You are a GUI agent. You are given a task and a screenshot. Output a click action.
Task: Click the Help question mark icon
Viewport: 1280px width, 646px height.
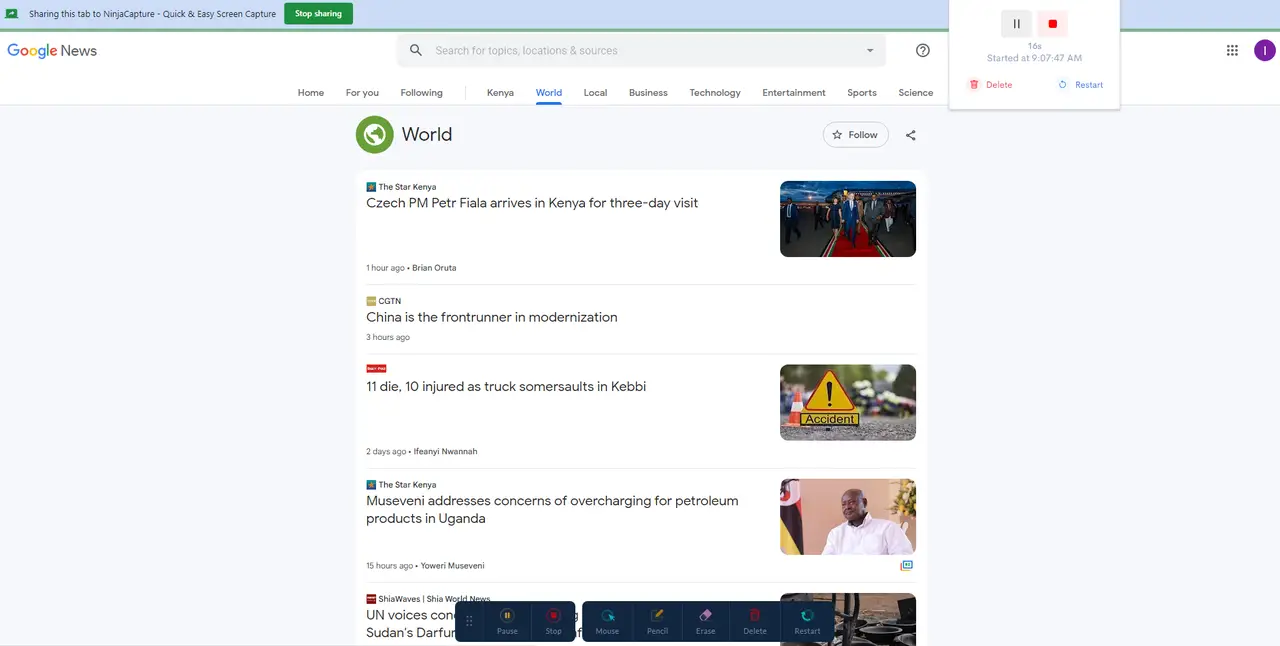[x=922, y=50]
